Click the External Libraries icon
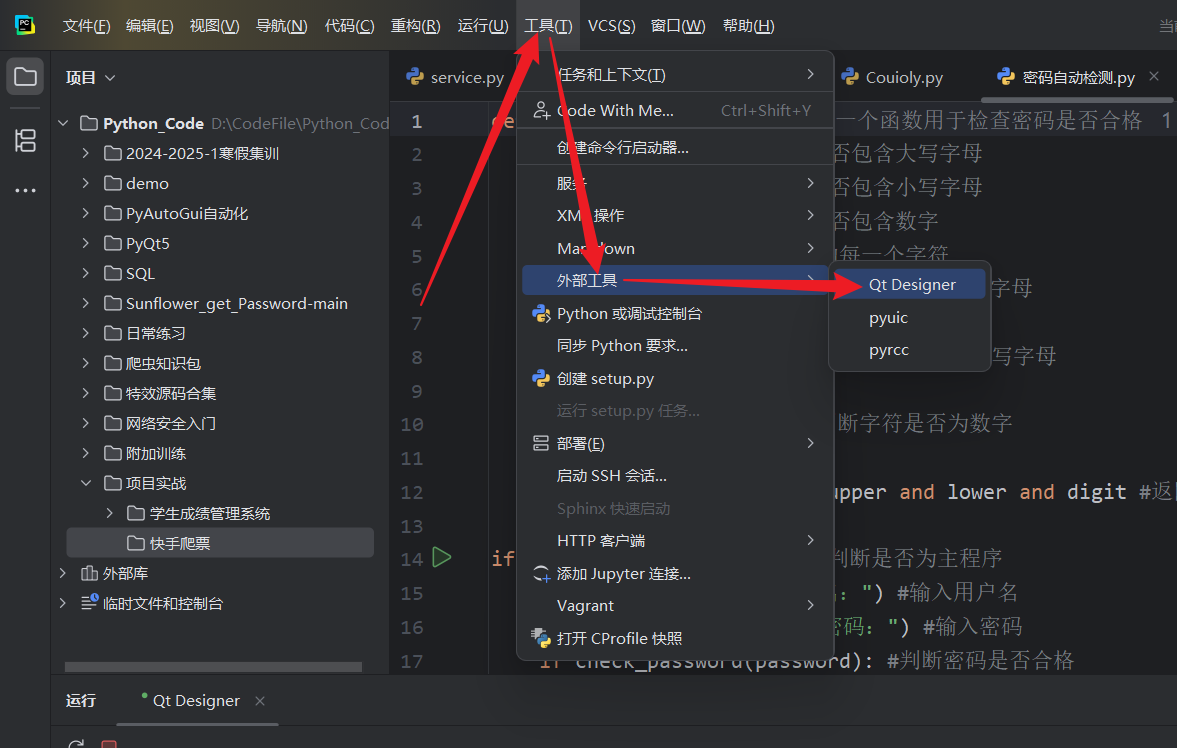This screenshot has width=1177, height=748. pyautogui.click(x=89, y=573)
